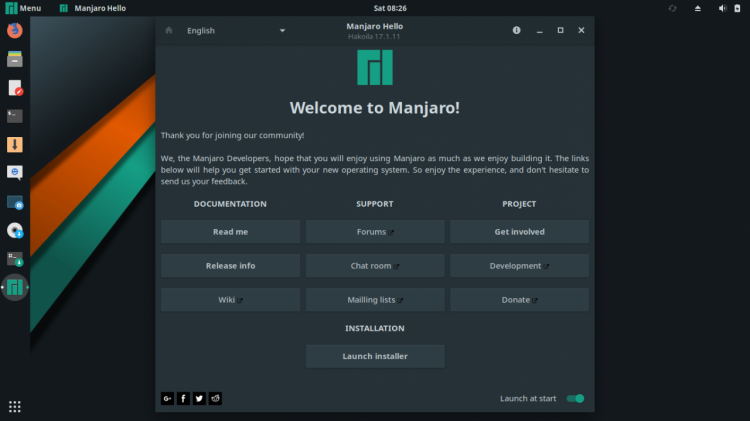Open the file manager dock icon
750x421 pixels.
pyautogui.click(x=15, y=59)
